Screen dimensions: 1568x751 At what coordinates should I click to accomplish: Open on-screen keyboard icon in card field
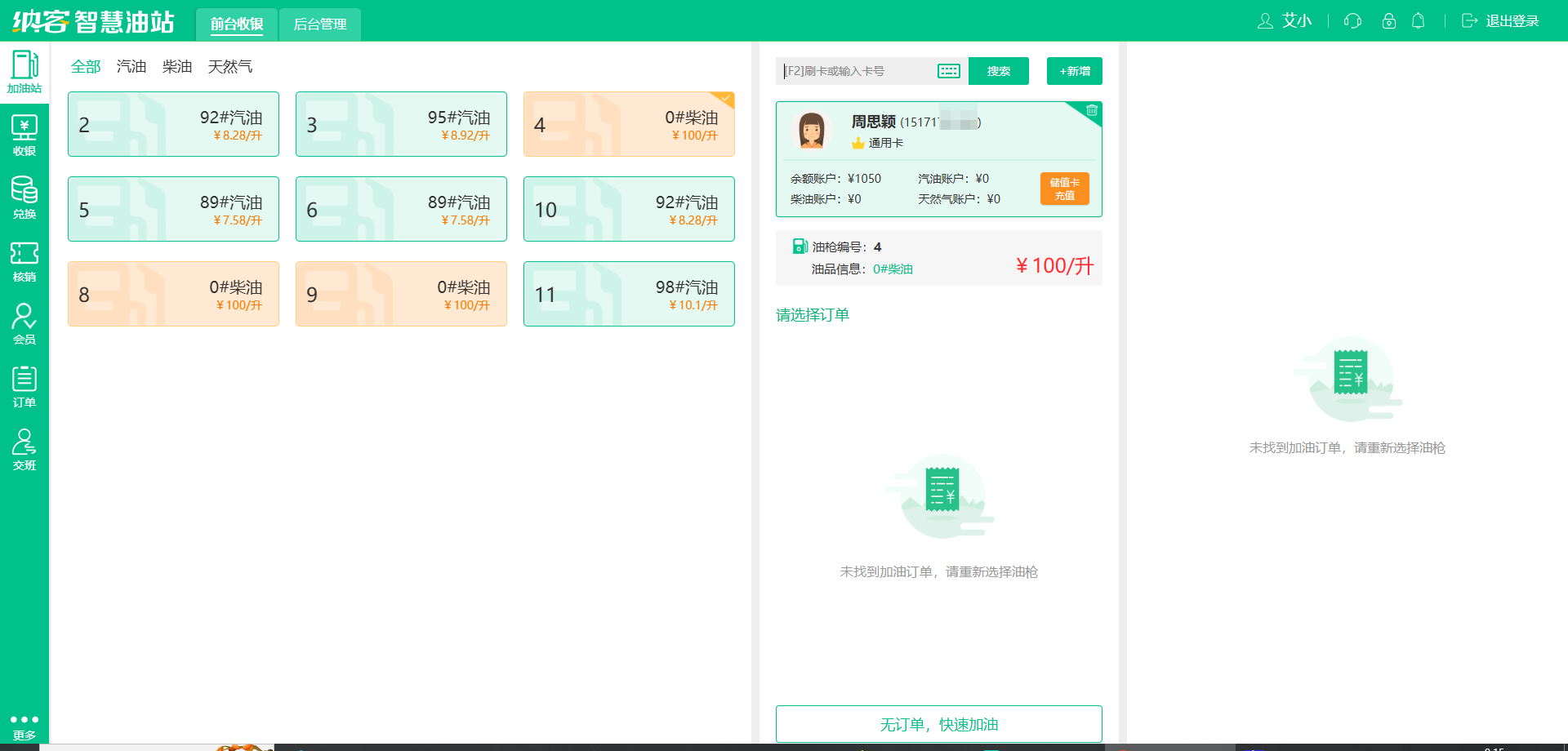point(949,71)
